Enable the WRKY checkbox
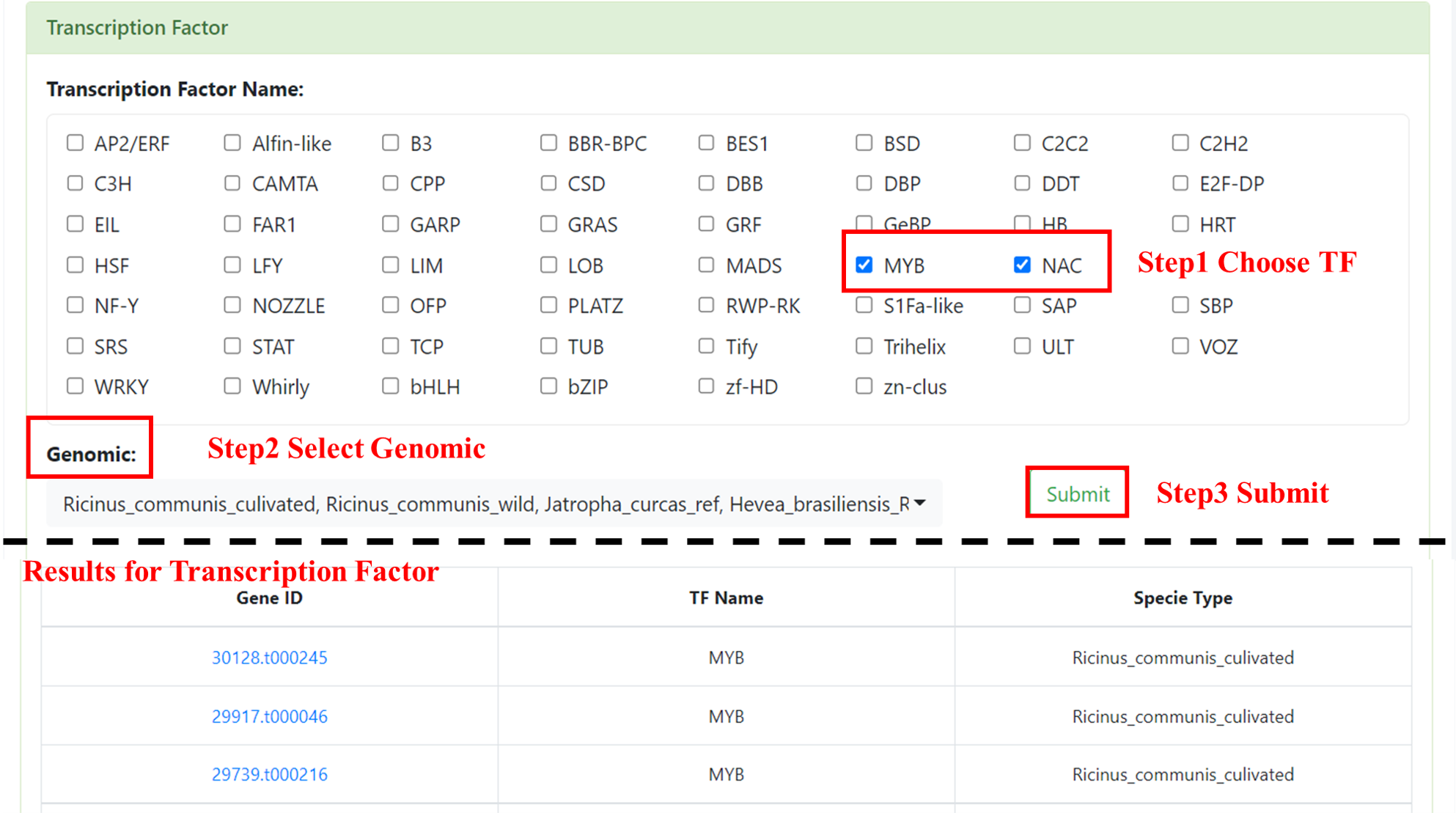This screenshot has width=1456, height=813. tap(75, 386)
